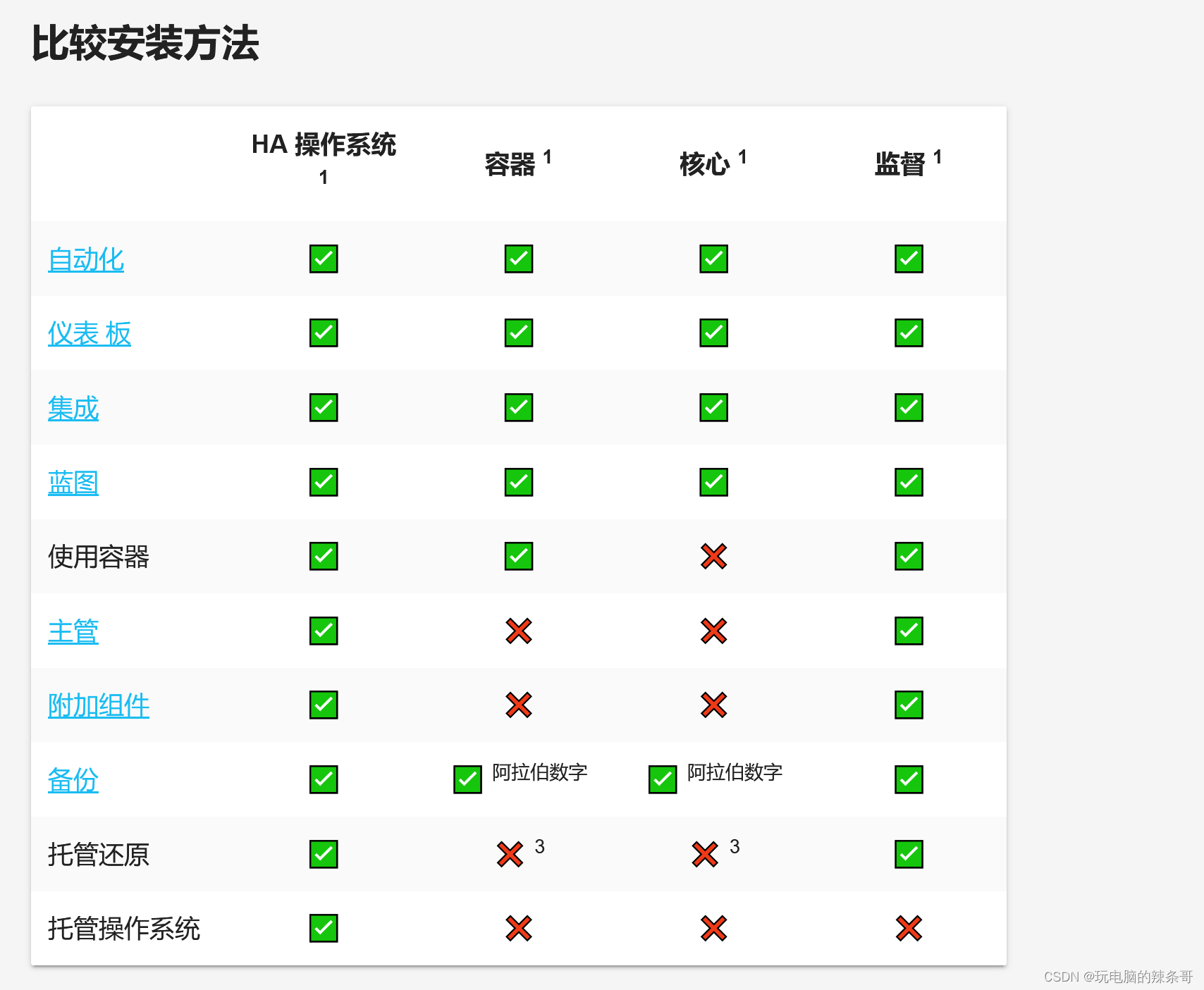Viewport: 1204px width, 990px height.
Task: Open the 附加组件 link
Action: pos(99,705)
